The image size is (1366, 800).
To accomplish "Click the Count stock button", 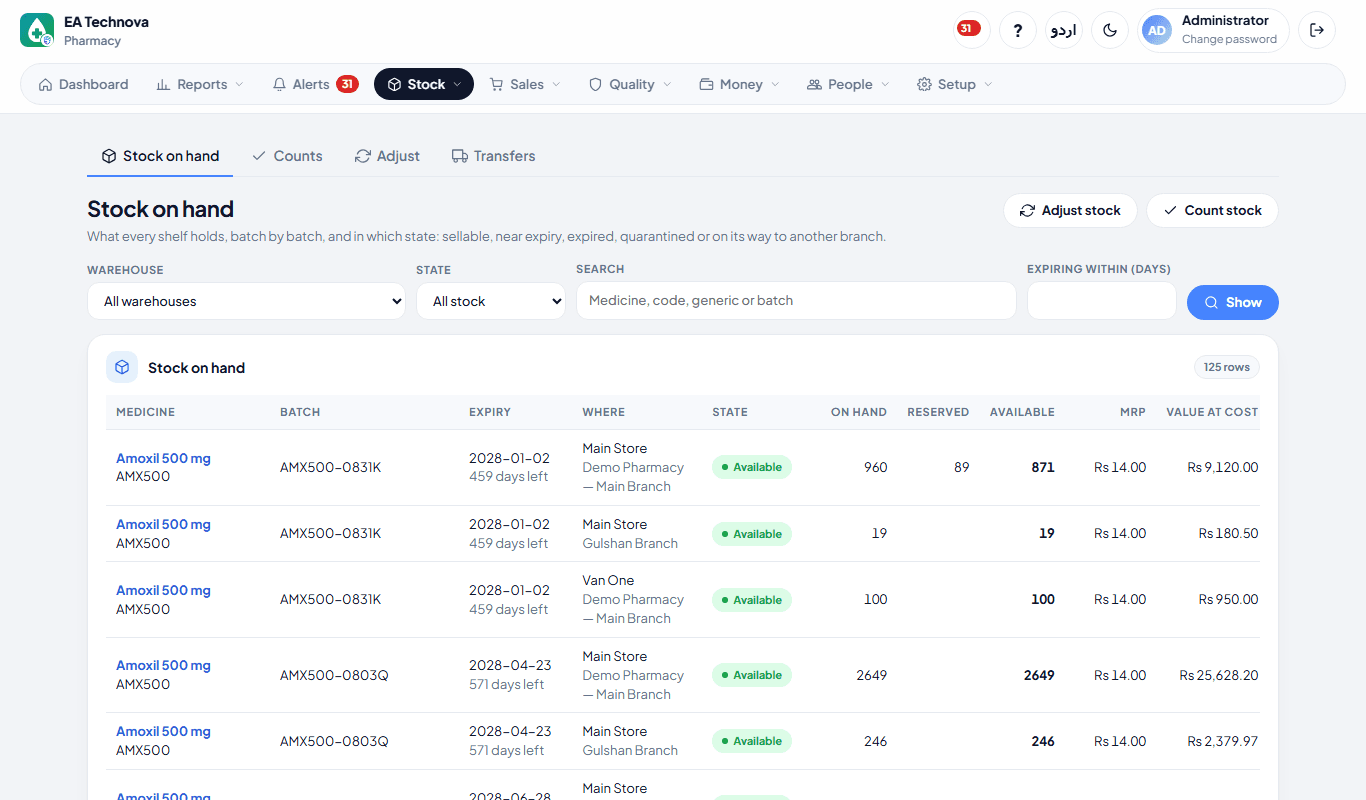I will [x=1212, y=210].
